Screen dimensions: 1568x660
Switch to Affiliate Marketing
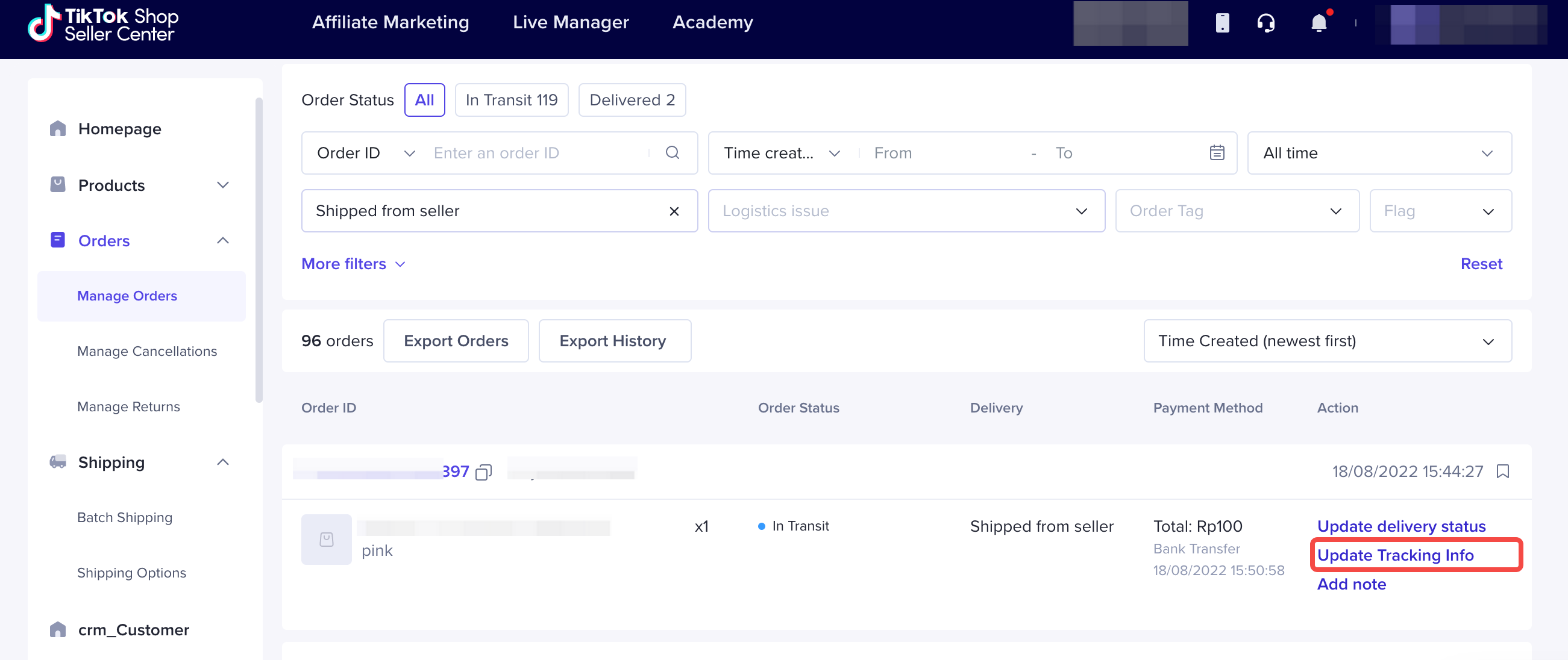[x=390, y=22]
